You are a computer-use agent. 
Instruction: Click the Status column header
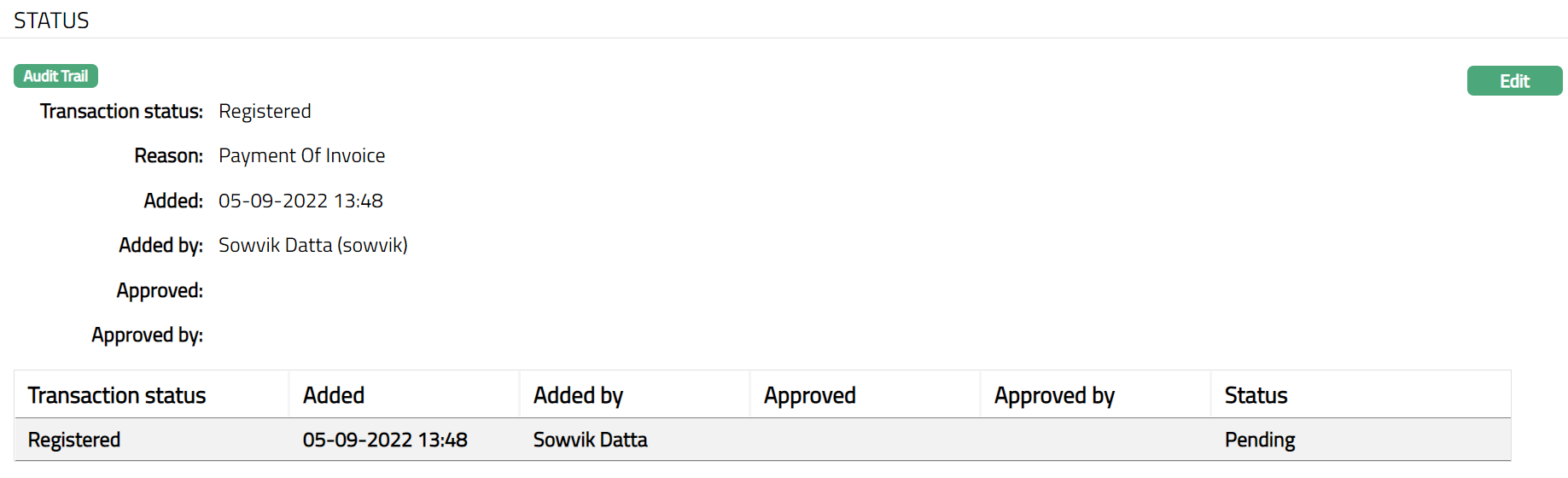click(1256, 395)
